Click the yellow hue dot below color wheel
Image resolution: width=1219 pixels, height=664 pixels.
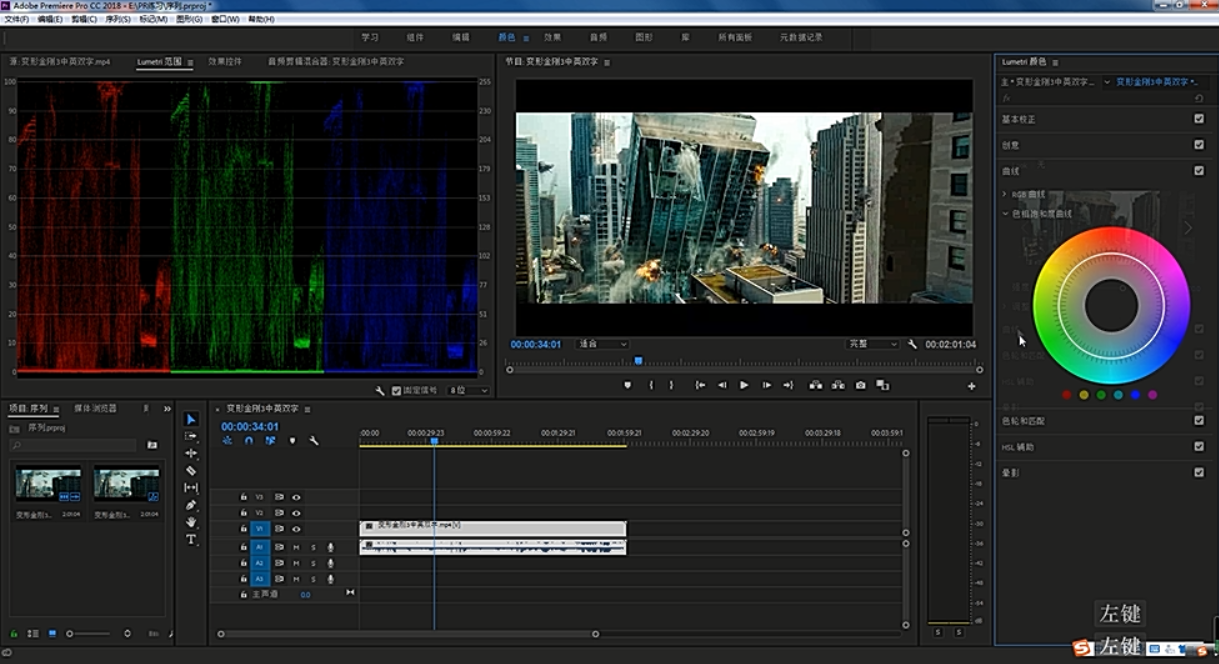pyautogui.click(x=1084, y=395)
